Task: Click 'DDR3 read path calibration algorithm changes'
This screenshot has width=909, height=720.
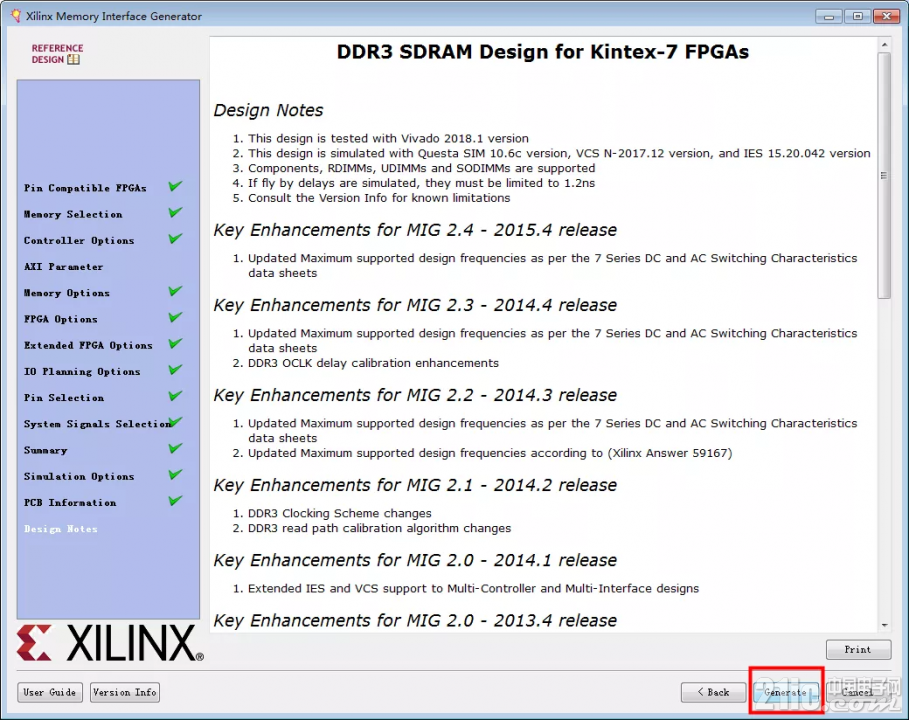Action: [380, 528]
